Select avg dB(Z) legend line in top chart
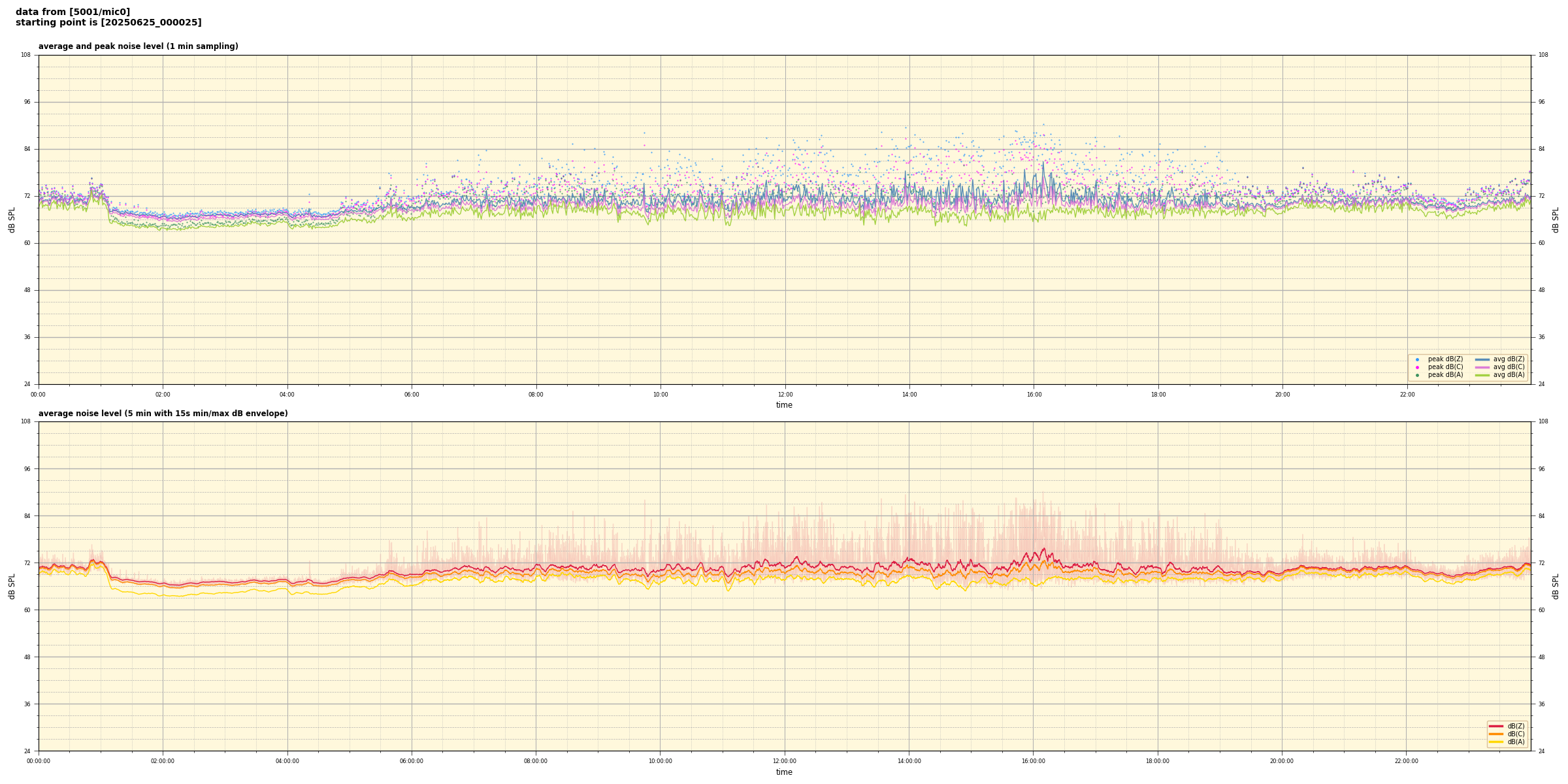 [1482, 359]
